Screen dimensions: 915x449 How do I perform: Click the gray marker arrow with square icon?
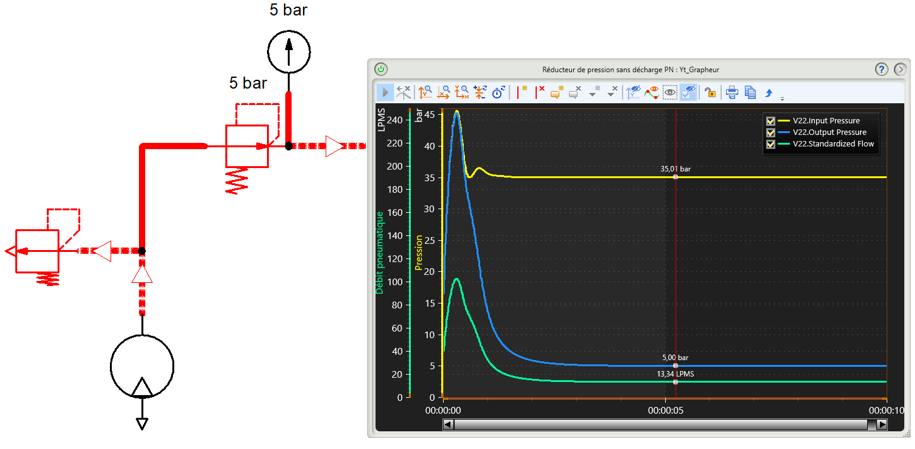click(x=595, y=92)
